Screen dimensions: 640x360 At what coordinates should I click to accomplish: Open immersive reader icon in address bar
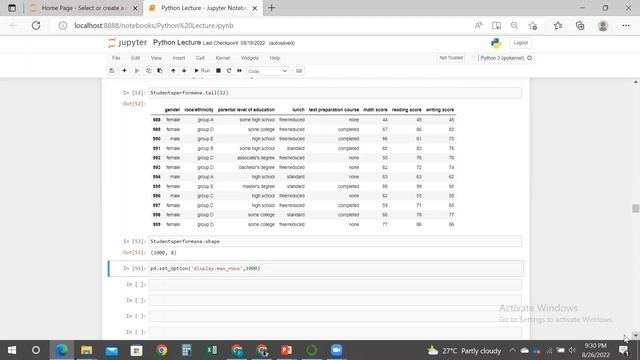[496, 25]
